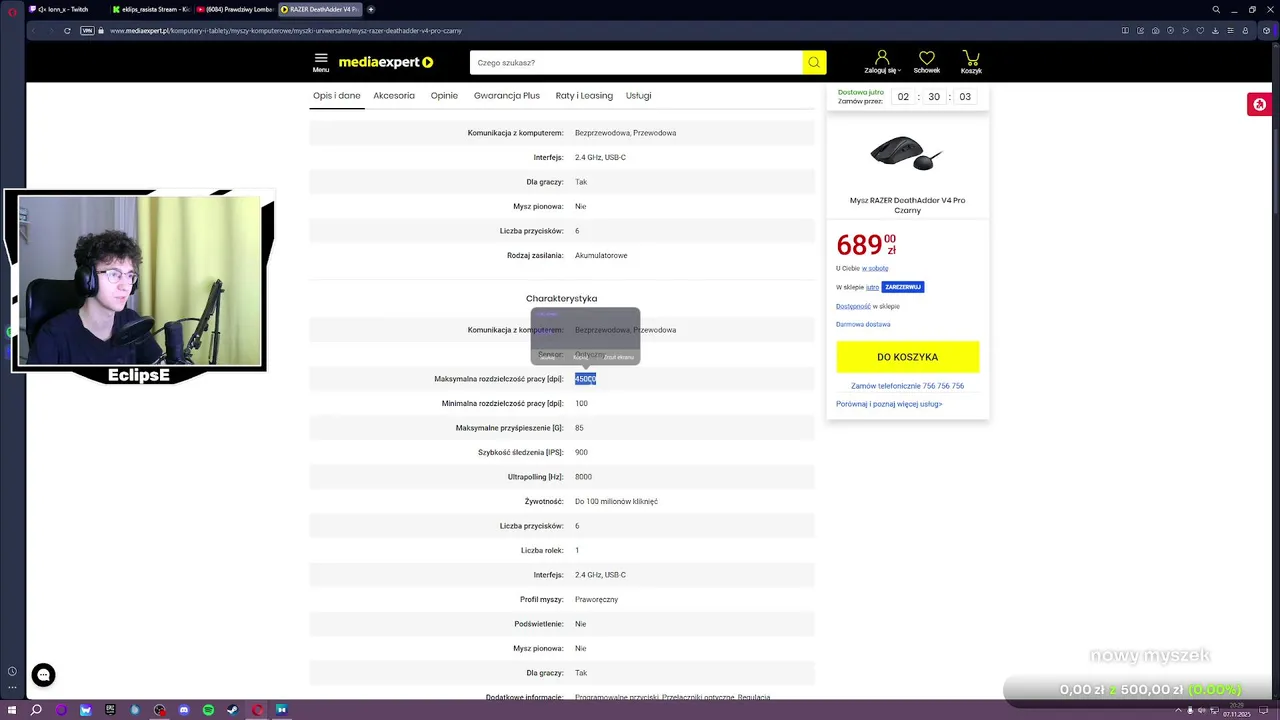The width and height of the screenshot is (1280, 720).
Task: Click the DeathAdder V4 Pro product thumbnail
Action: (x=907, y=153)
